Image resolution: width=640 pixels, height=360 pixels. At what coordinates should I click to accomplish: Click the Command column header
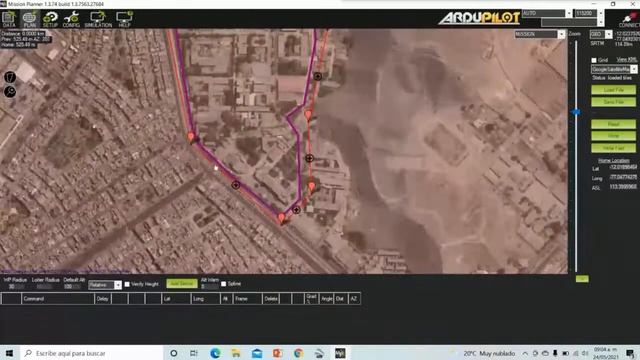click(x=58, y=299)
